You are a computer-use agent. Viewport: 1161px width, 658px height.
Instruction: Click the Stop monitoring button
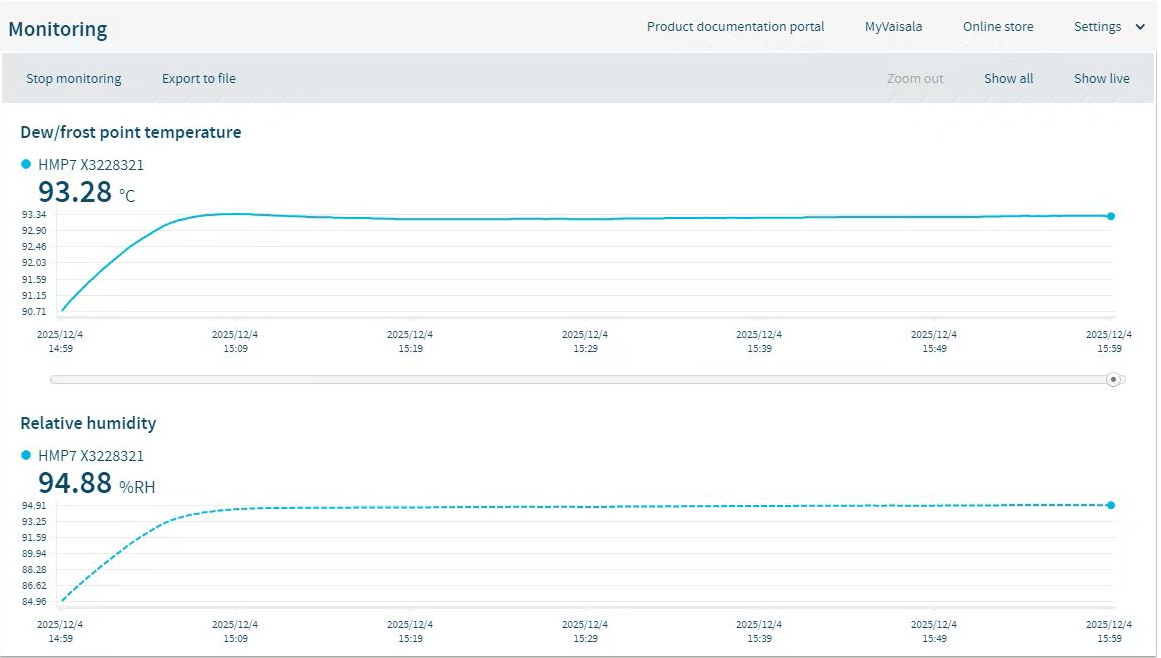coord(74,79)
